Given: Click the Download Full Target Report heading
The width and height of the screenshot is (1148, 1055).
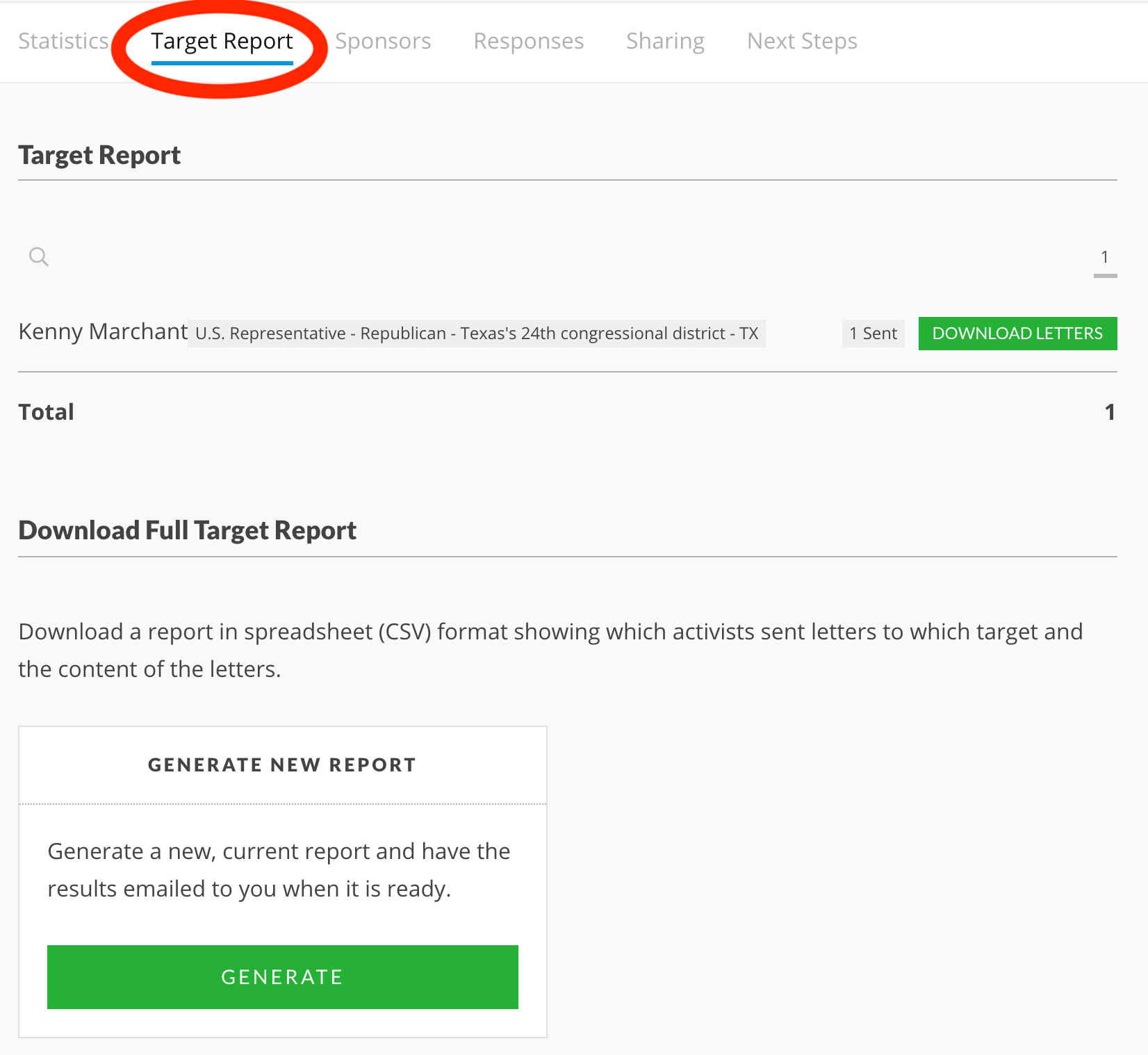Looking at the screenshot, I should (187, 530).
